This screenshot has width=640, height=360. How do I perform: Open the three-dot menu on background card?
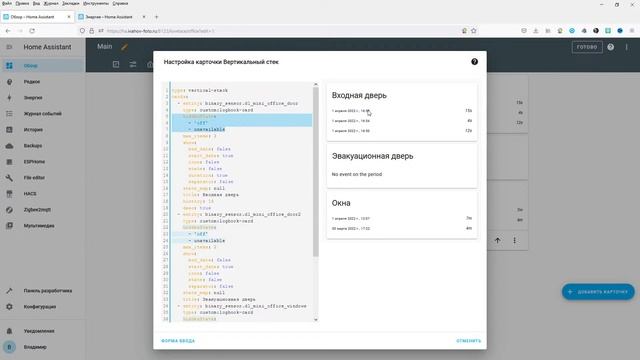tap(514, 240)
